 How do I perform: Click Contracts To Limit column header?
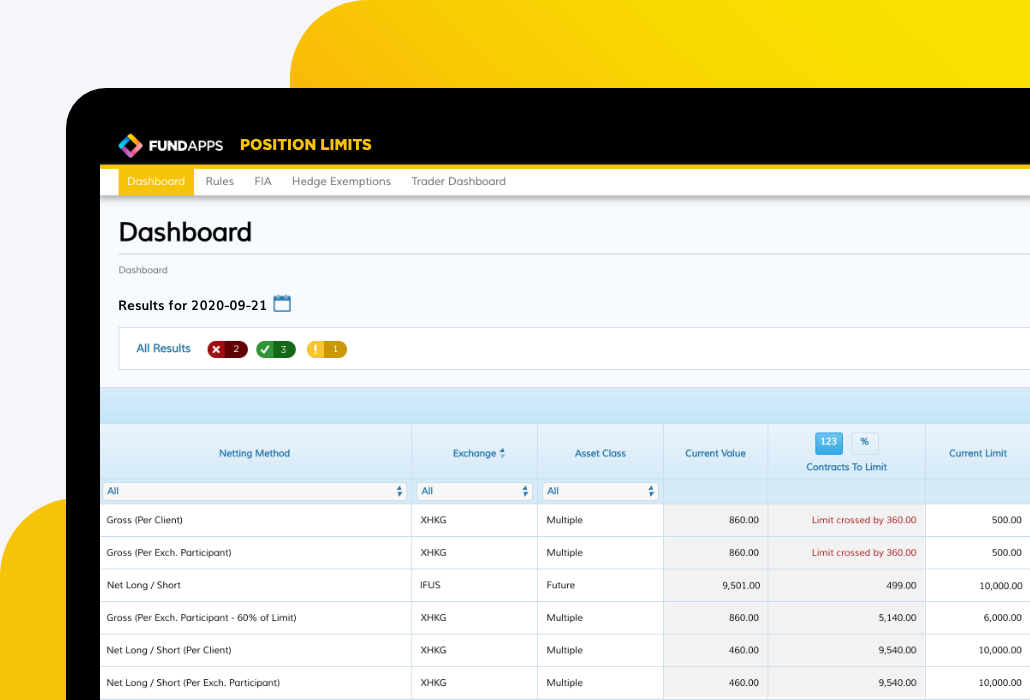pyautogui.click(x=846, y=467)
